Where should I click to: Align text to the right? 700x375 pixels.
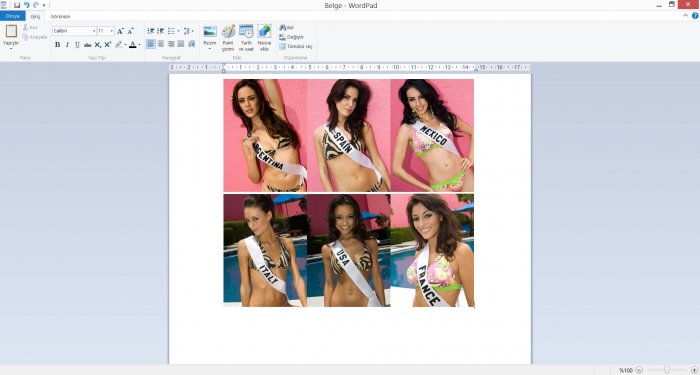click(x=171, y=44)
